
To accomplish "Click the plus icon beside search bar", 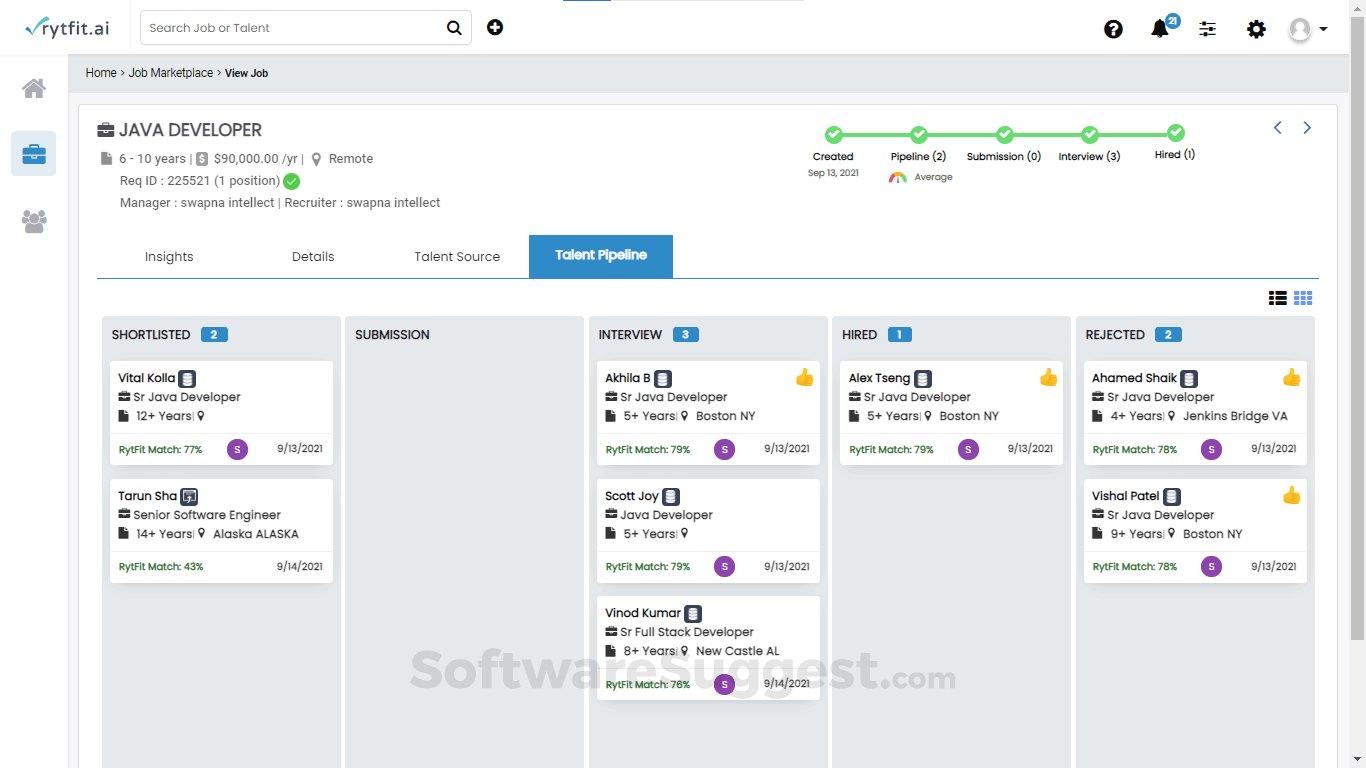I will point(495,27).
